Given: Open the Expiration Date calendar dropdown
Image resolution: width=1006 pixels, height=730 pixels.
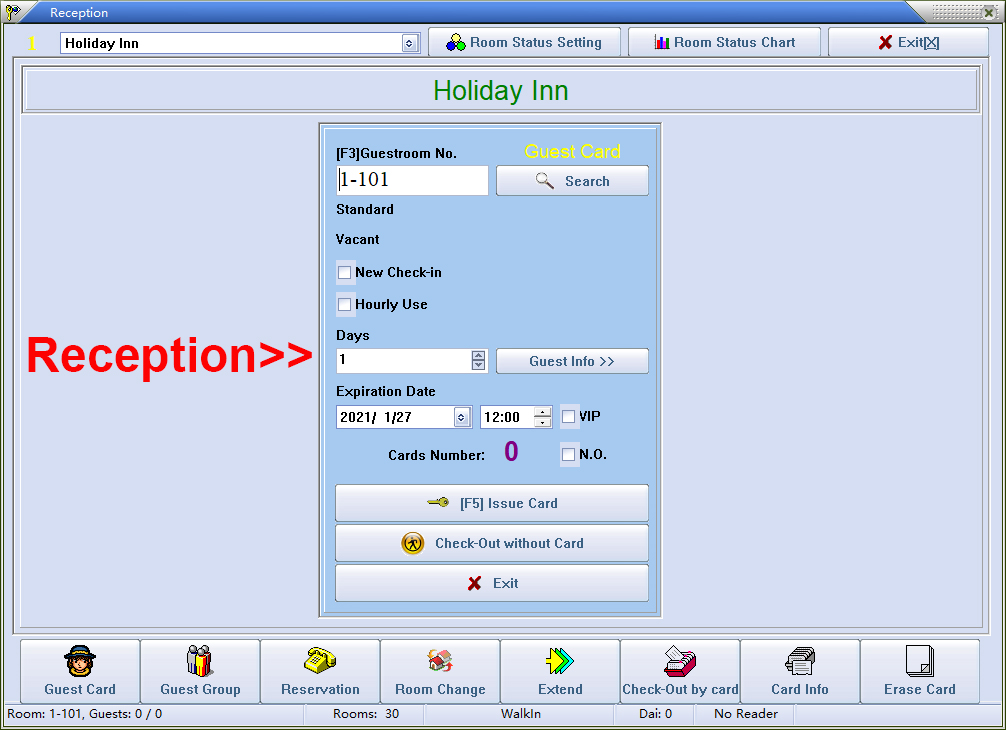Looking at the screenshot, I should click(461, 418).
